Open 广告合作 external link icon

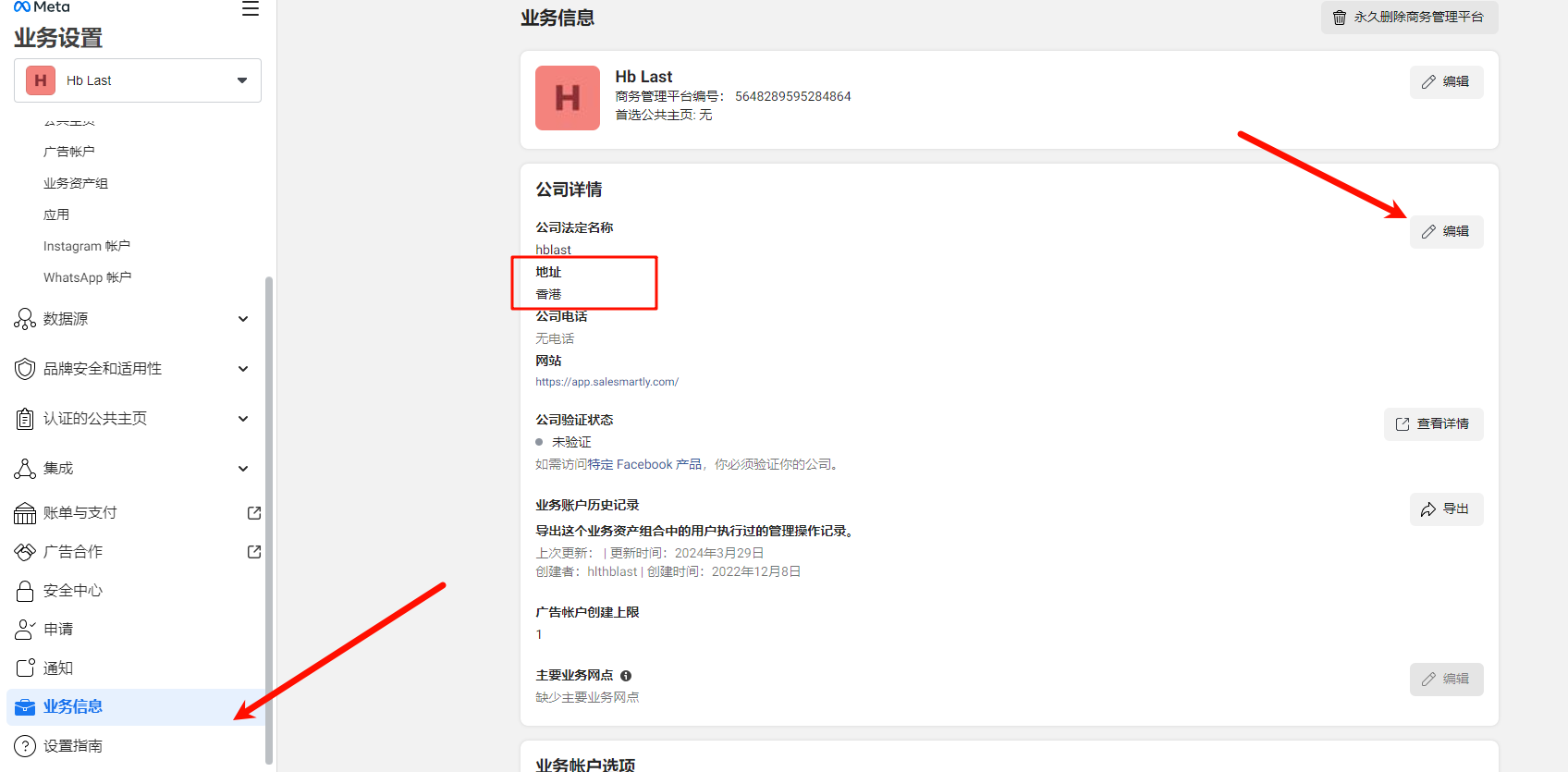[254, 552]
